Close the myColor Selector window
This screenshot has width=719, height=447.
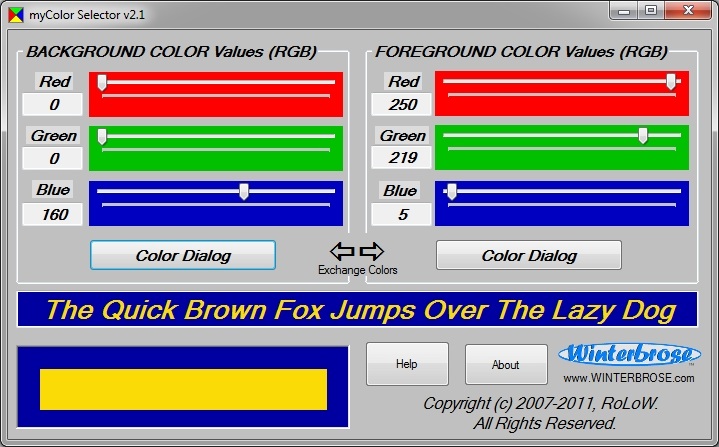tap(688, 11)
